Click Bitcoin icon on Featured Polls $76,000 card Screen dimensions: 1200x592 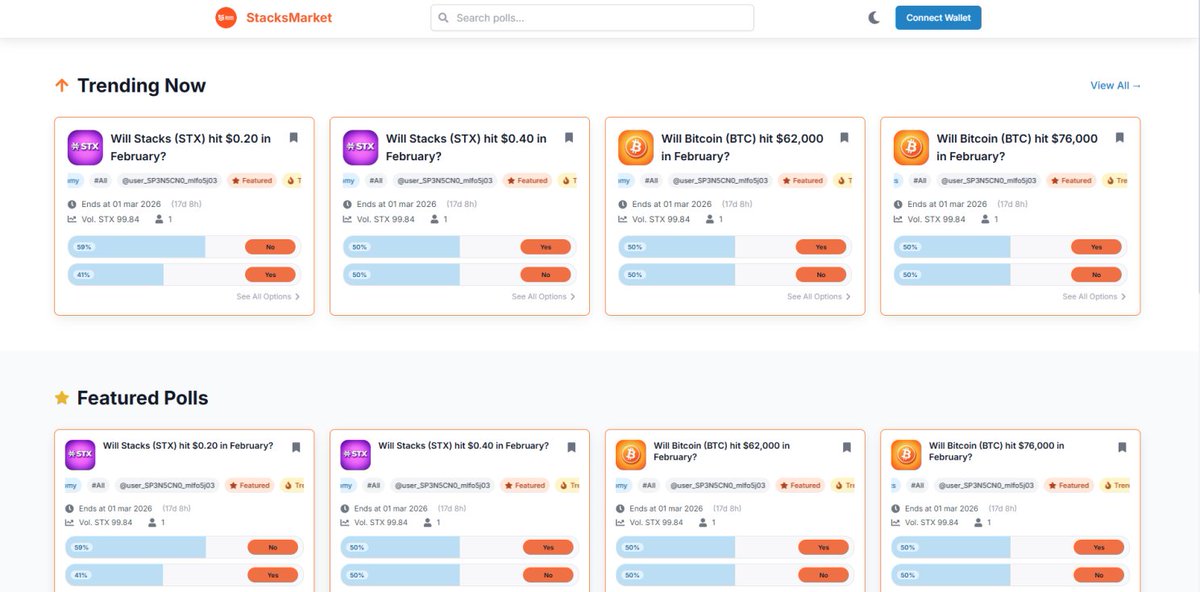[x=906, y=455]
